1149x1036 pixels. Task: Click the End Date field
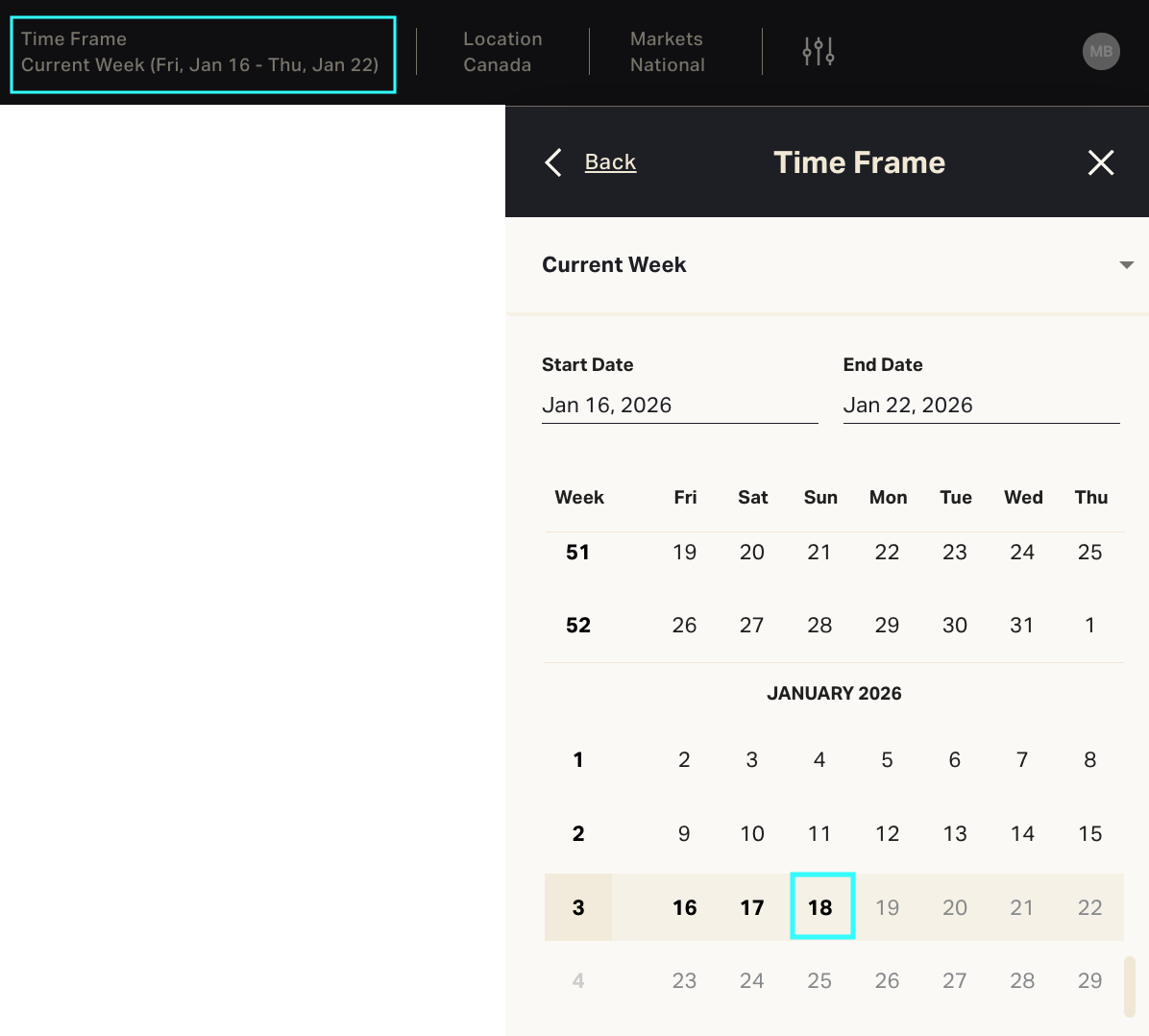click(x=981, y=406)
